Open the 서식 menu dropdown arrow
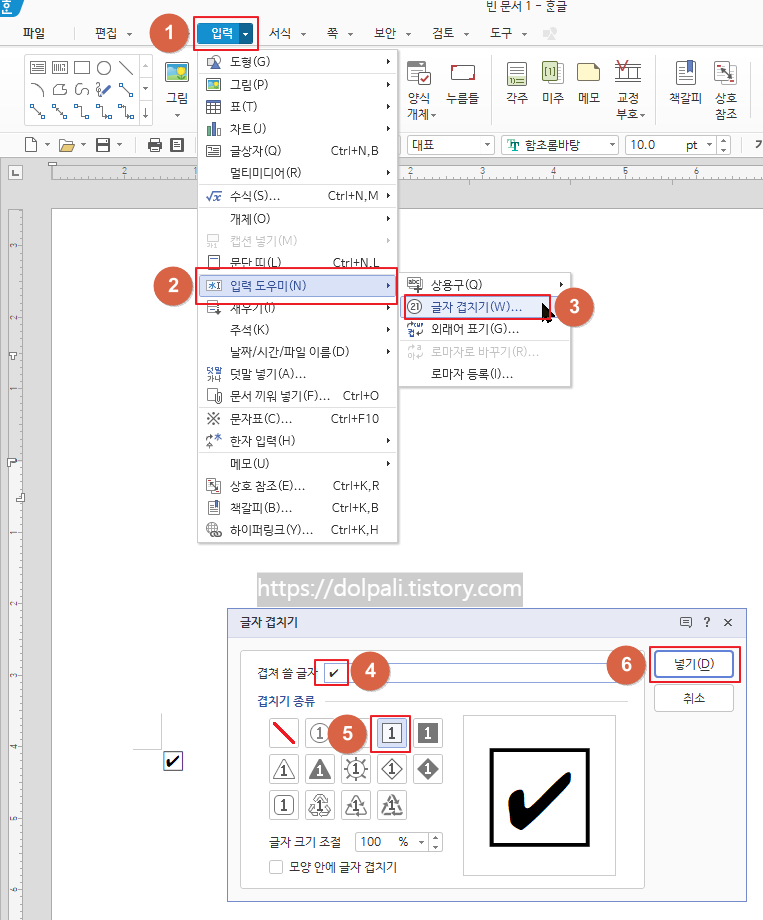Viewport: 763px width, 920px height. pyautogui.click(x=303, y=34)
